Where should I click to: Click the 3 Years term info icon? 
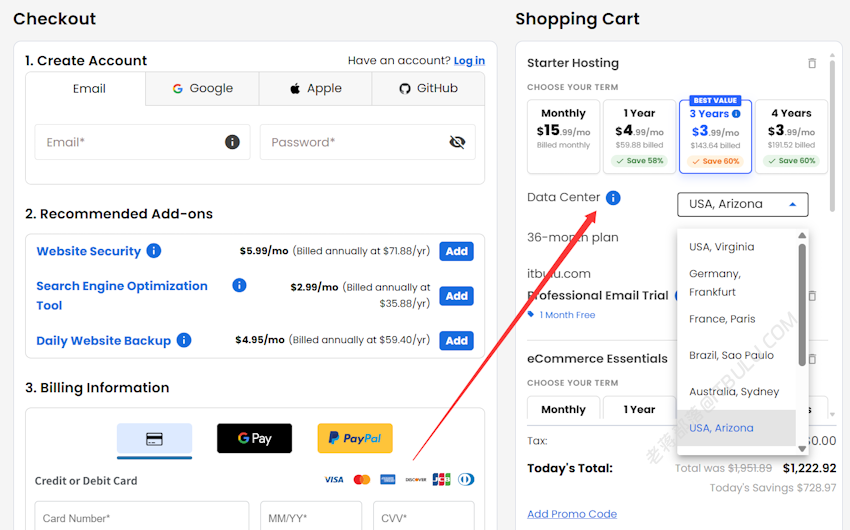pos(736,114)
